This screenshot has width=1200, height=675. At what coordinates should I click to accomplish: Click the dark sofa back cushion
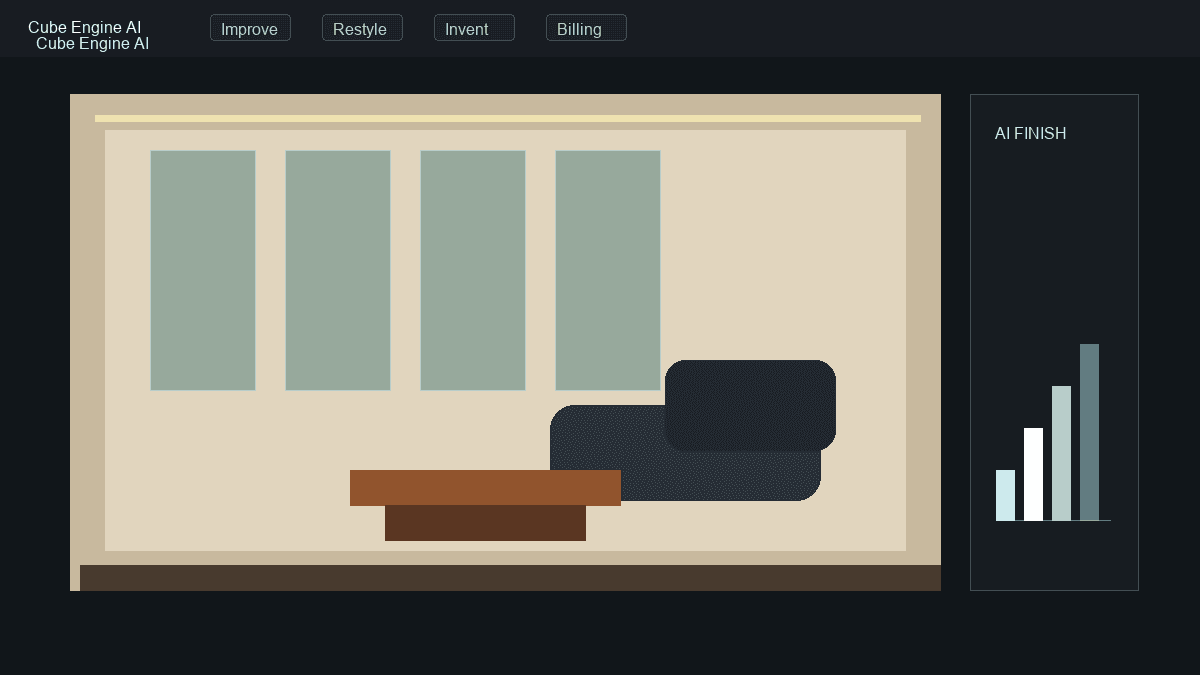(750, 405)
